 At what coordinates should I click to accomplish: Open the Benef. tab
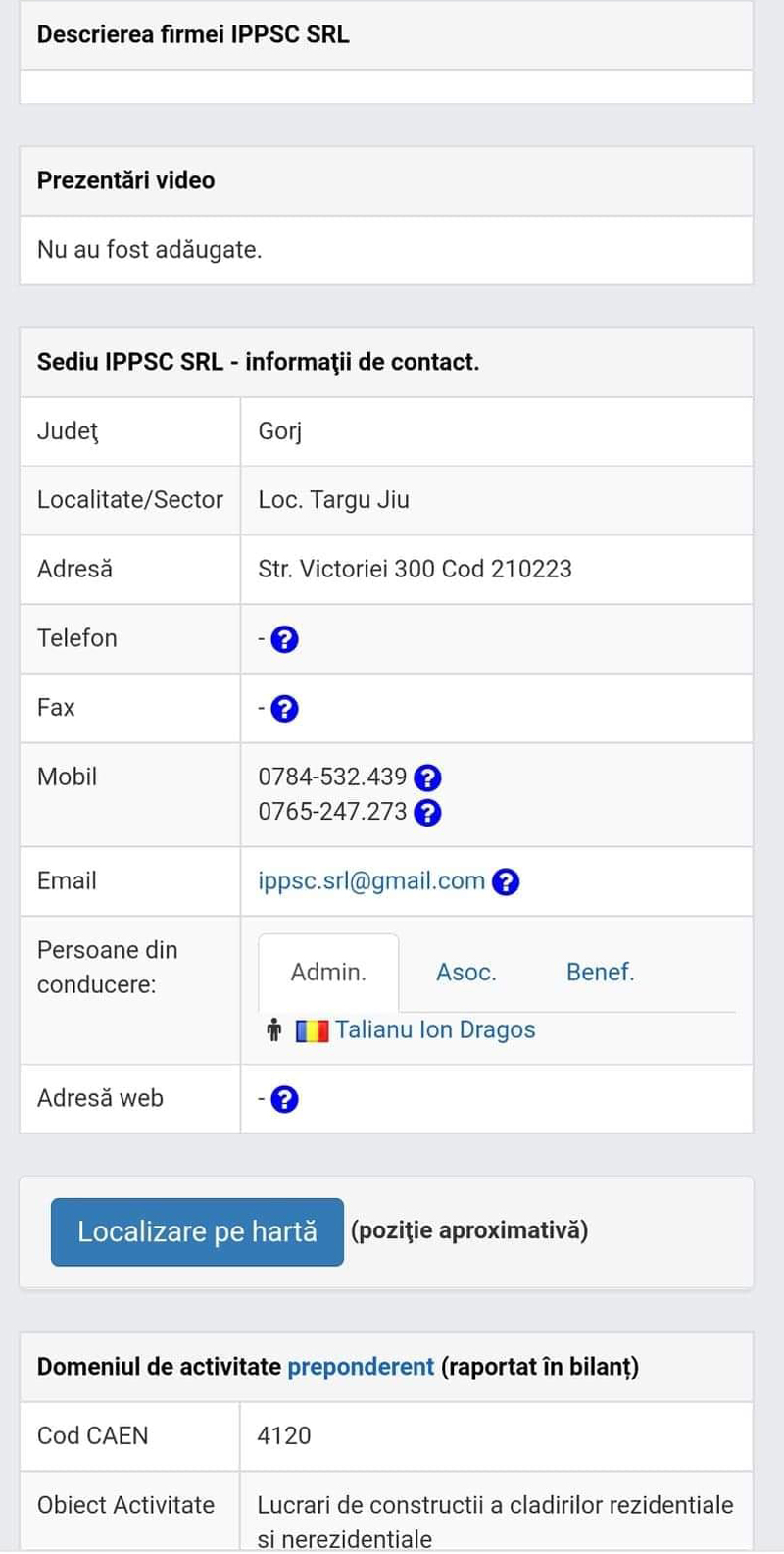tap(600, 973)
